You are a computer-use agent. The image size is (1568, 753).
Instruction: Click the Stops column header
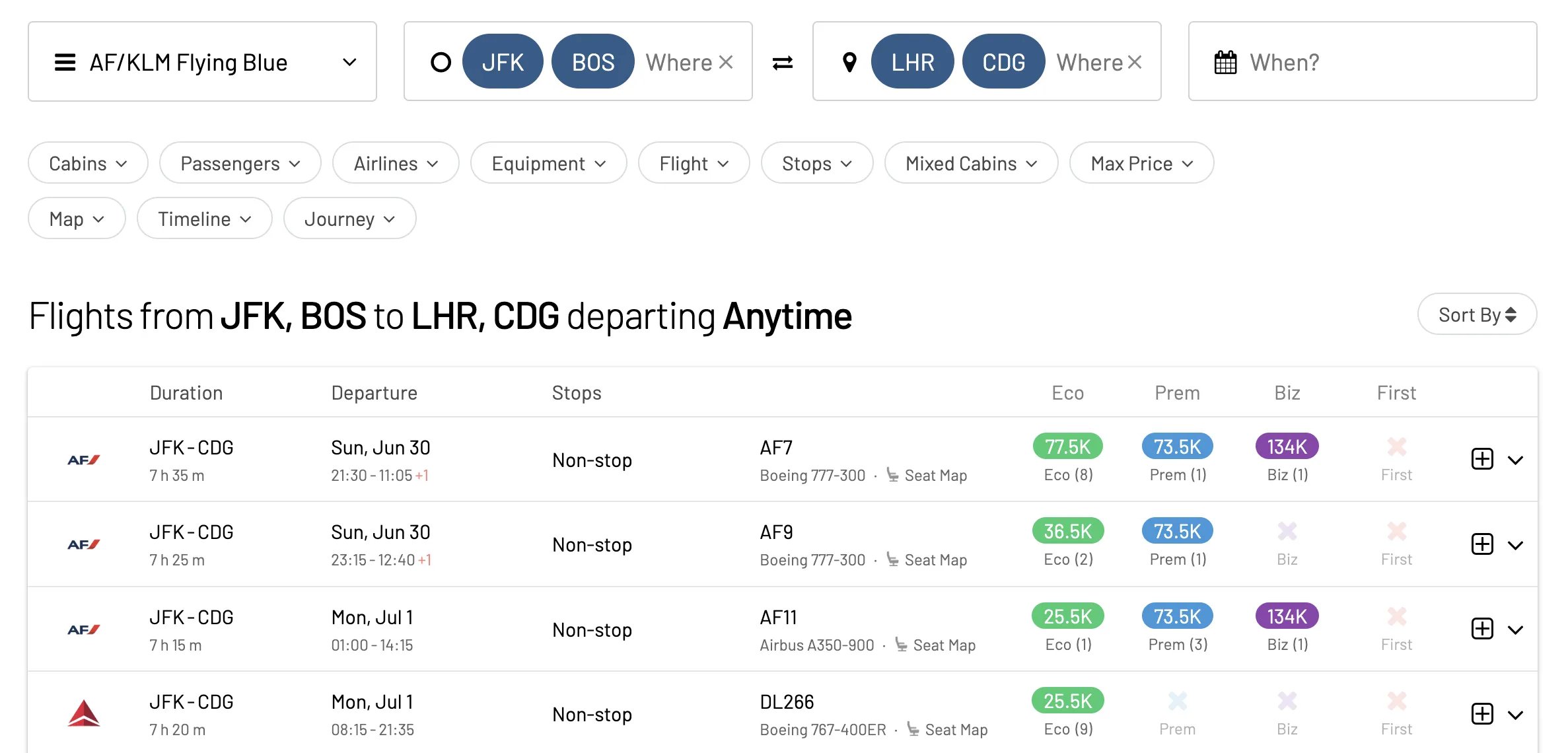click(x=577, y=393)
